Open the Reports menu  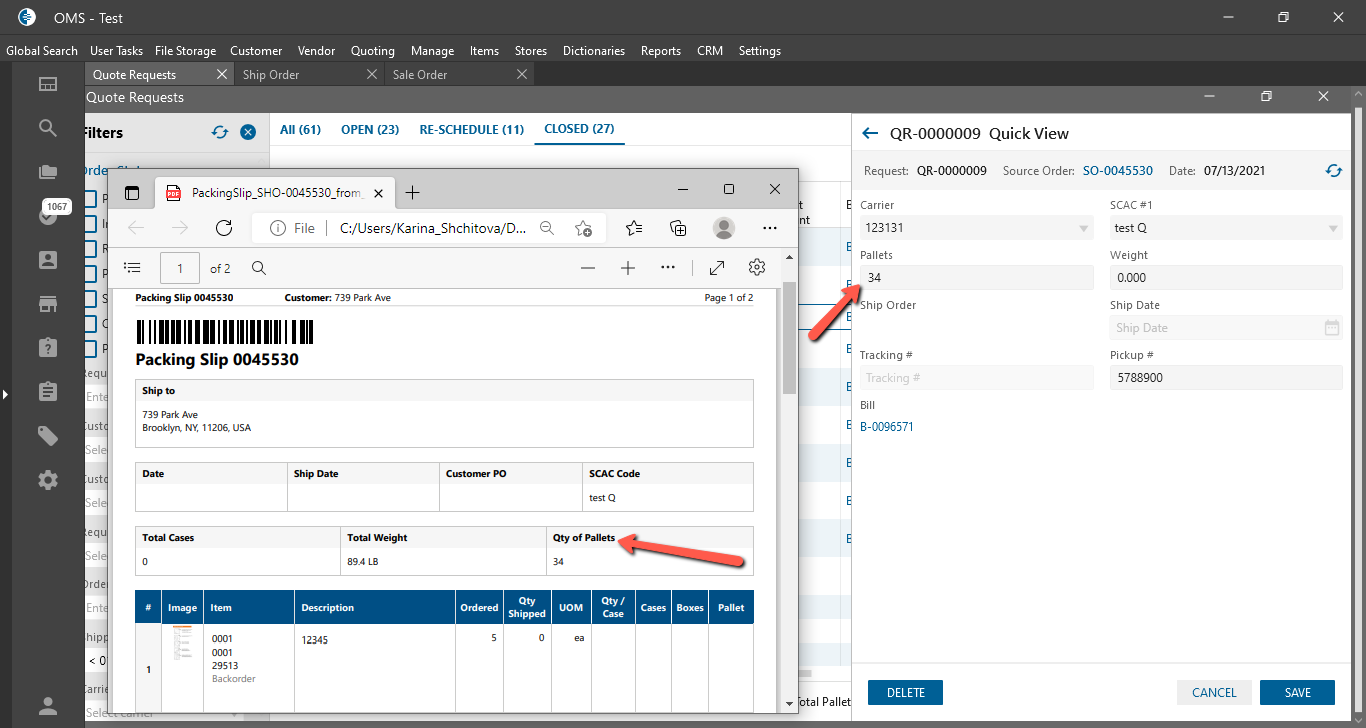point(660,51)
